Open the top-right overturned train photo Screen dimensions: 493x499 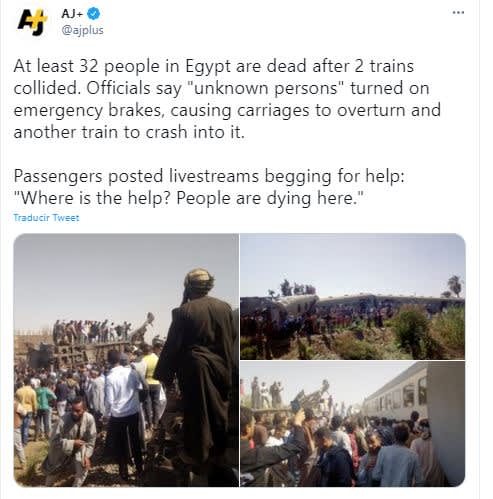tap(352, 296)
